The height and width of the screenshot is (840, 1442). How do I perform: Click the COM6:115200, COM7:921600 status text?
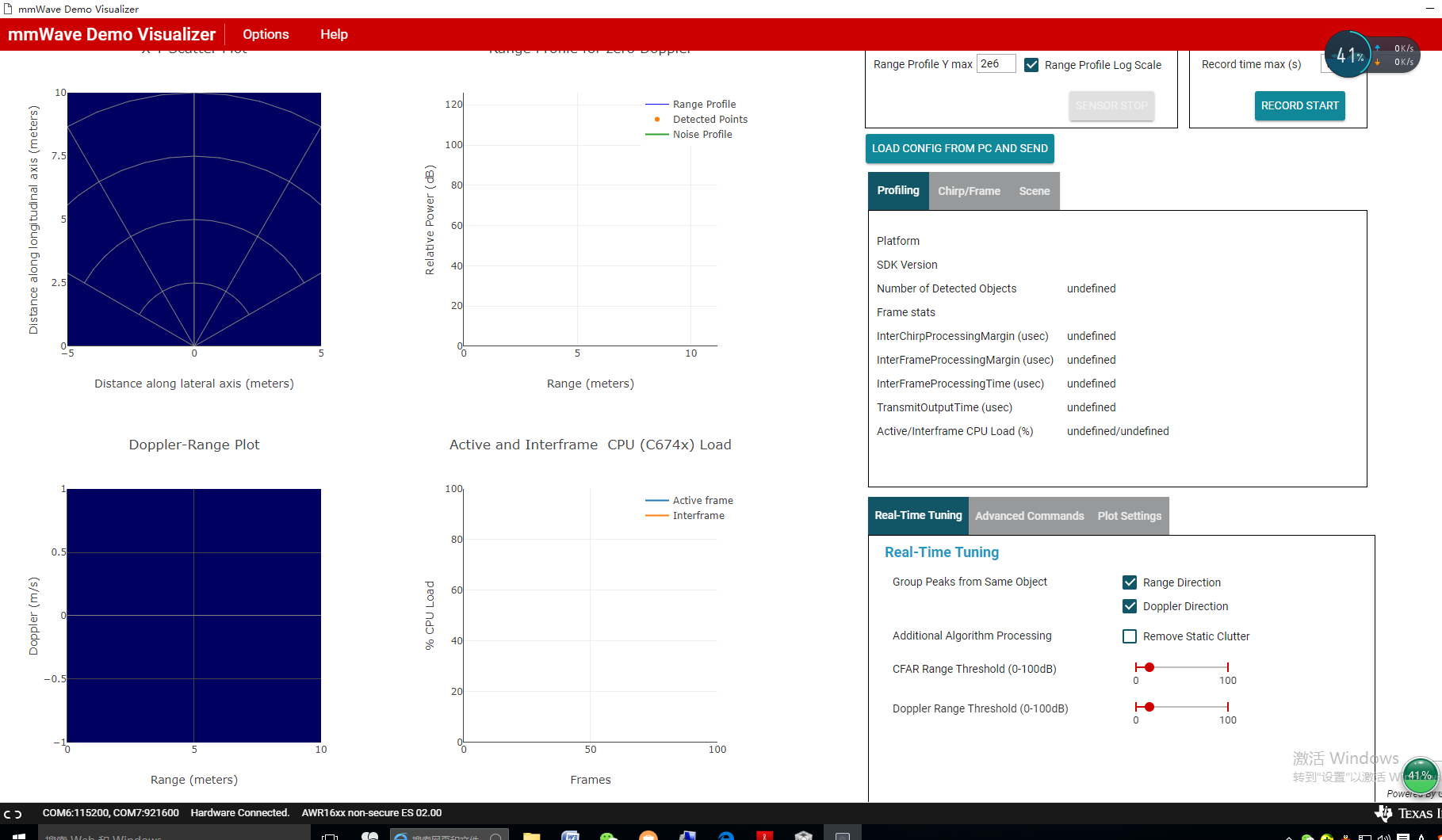(111, 813)
